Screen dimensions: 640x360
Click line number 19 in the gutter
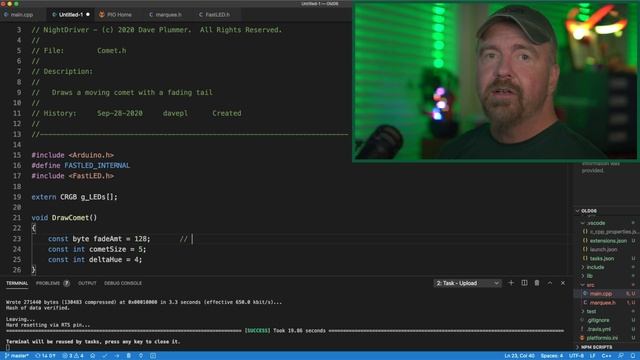17,197
